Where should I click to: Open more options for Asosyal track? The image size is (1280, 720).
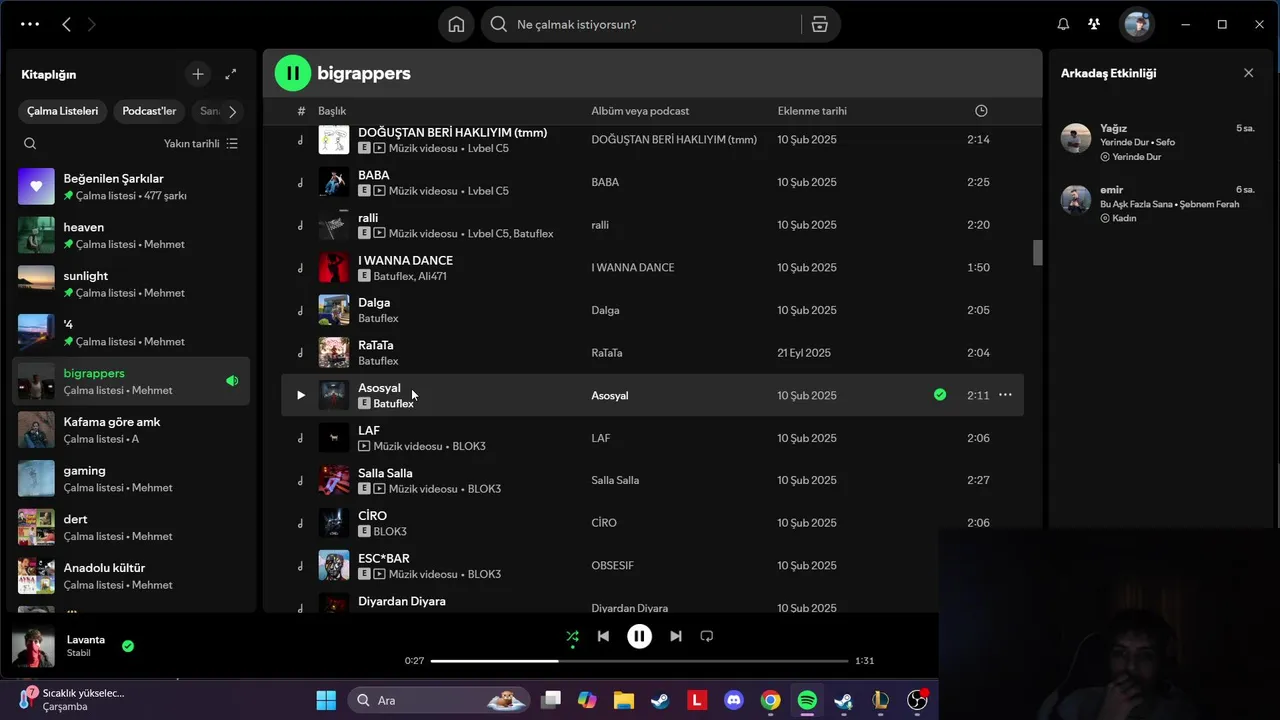[x=1005, y=395]
